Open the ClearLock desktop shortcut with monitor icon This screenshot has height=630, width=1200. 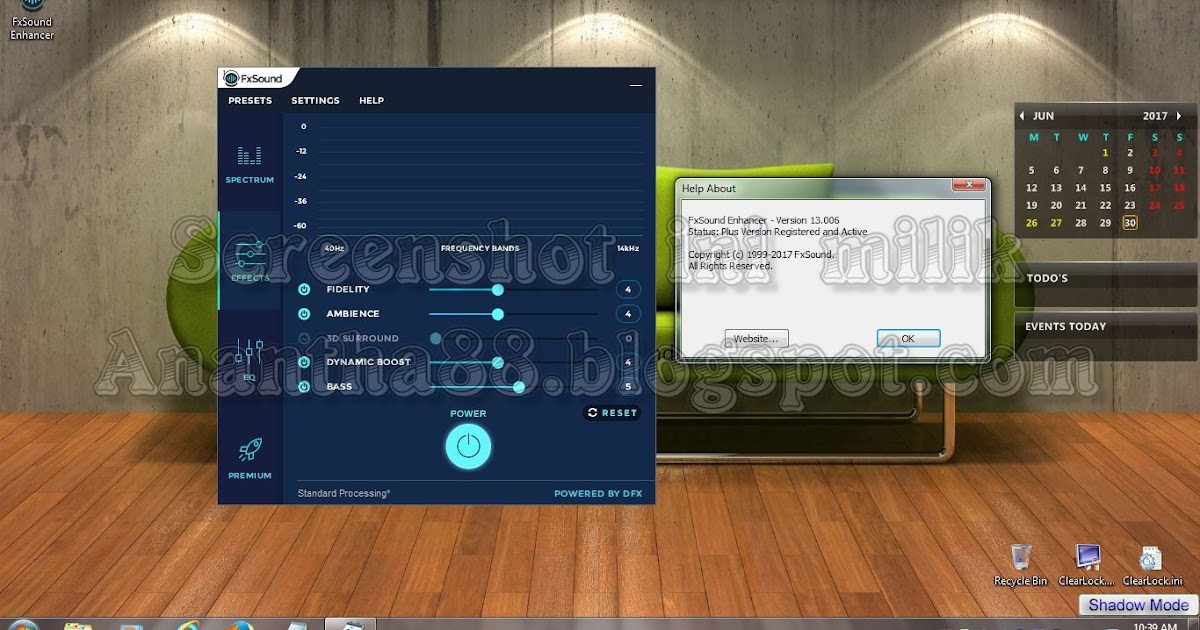(x=1087, y=565)
